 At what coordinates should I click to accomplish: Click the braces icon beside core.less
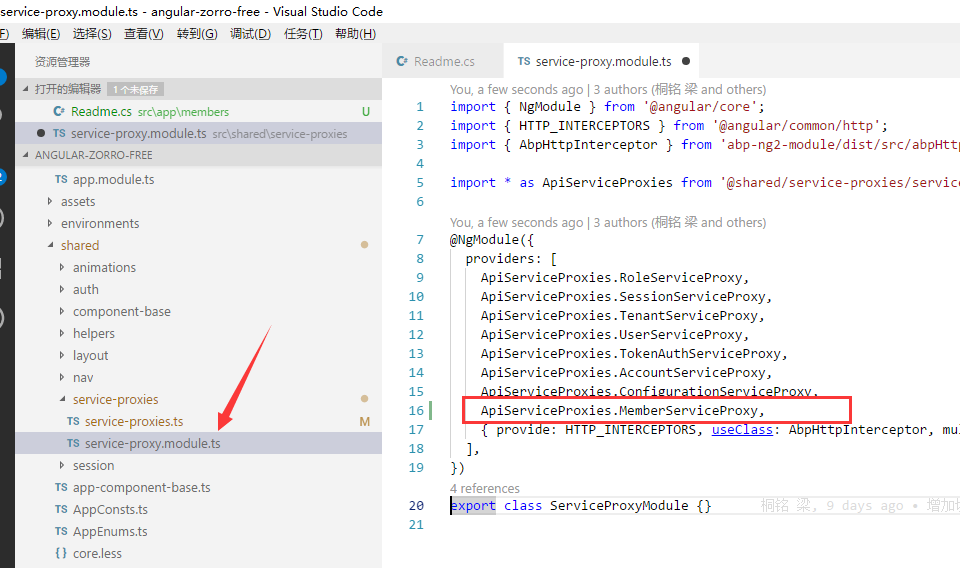coord(61,553)
